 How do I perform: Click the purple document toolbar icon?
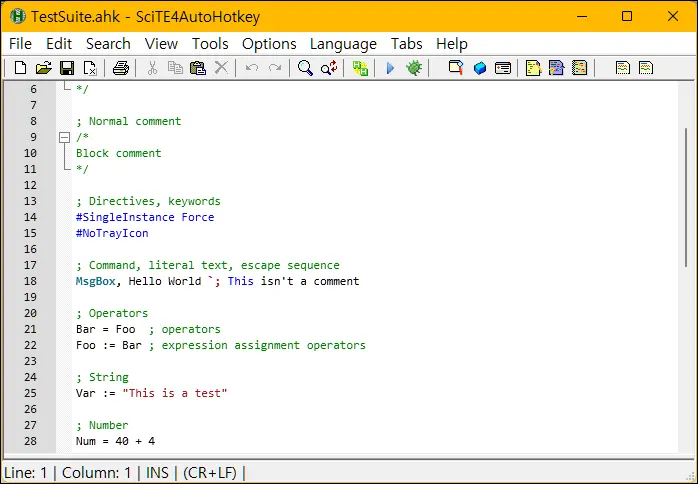pyautogui.click(x=556, y=68)
